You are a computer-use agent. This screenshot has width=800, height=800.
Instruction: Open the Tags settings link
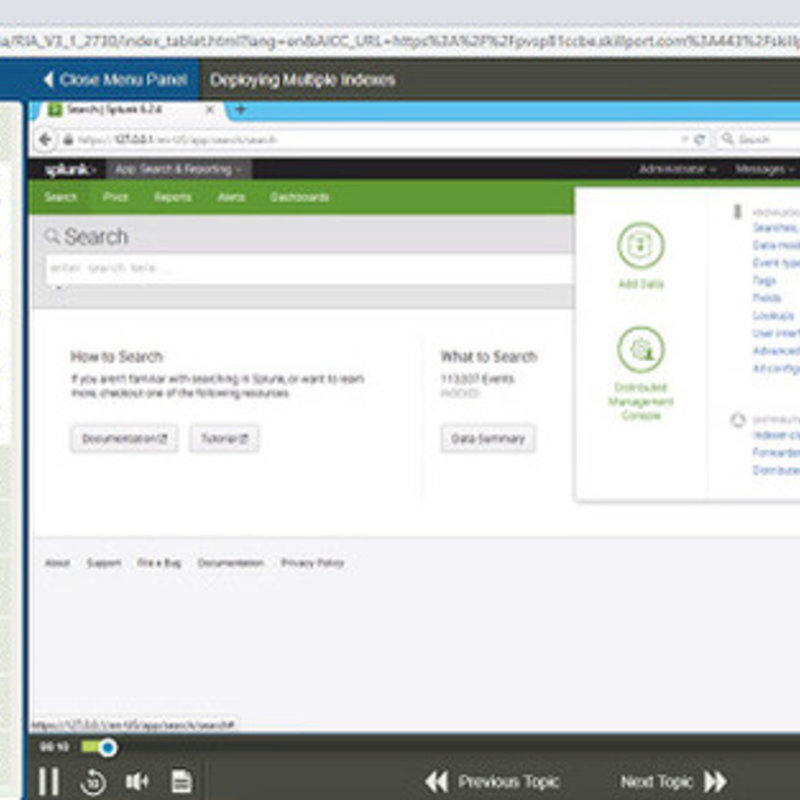click(764, 280)
